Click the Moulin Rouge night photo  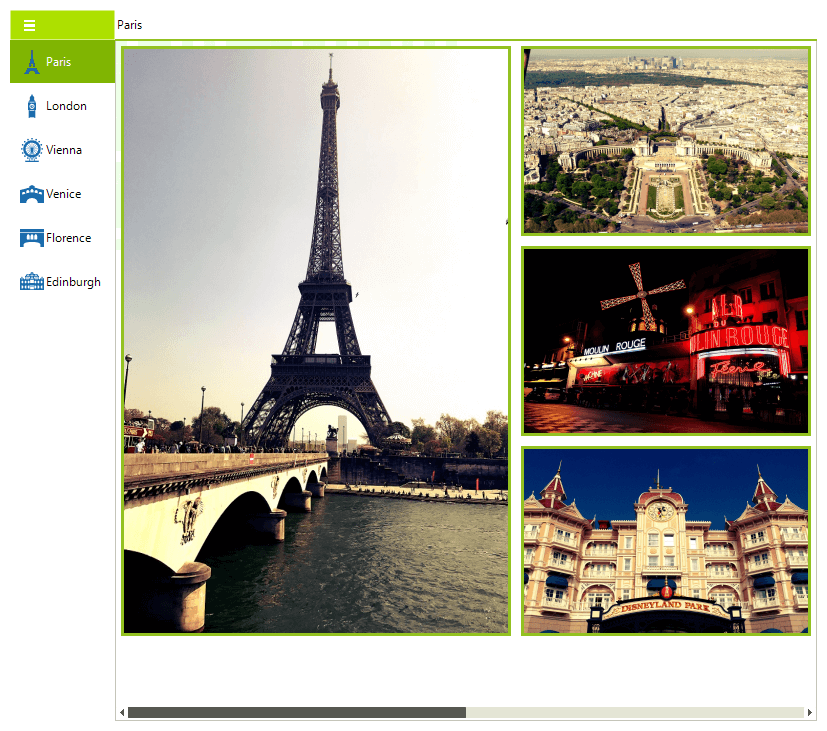point(665,340)
